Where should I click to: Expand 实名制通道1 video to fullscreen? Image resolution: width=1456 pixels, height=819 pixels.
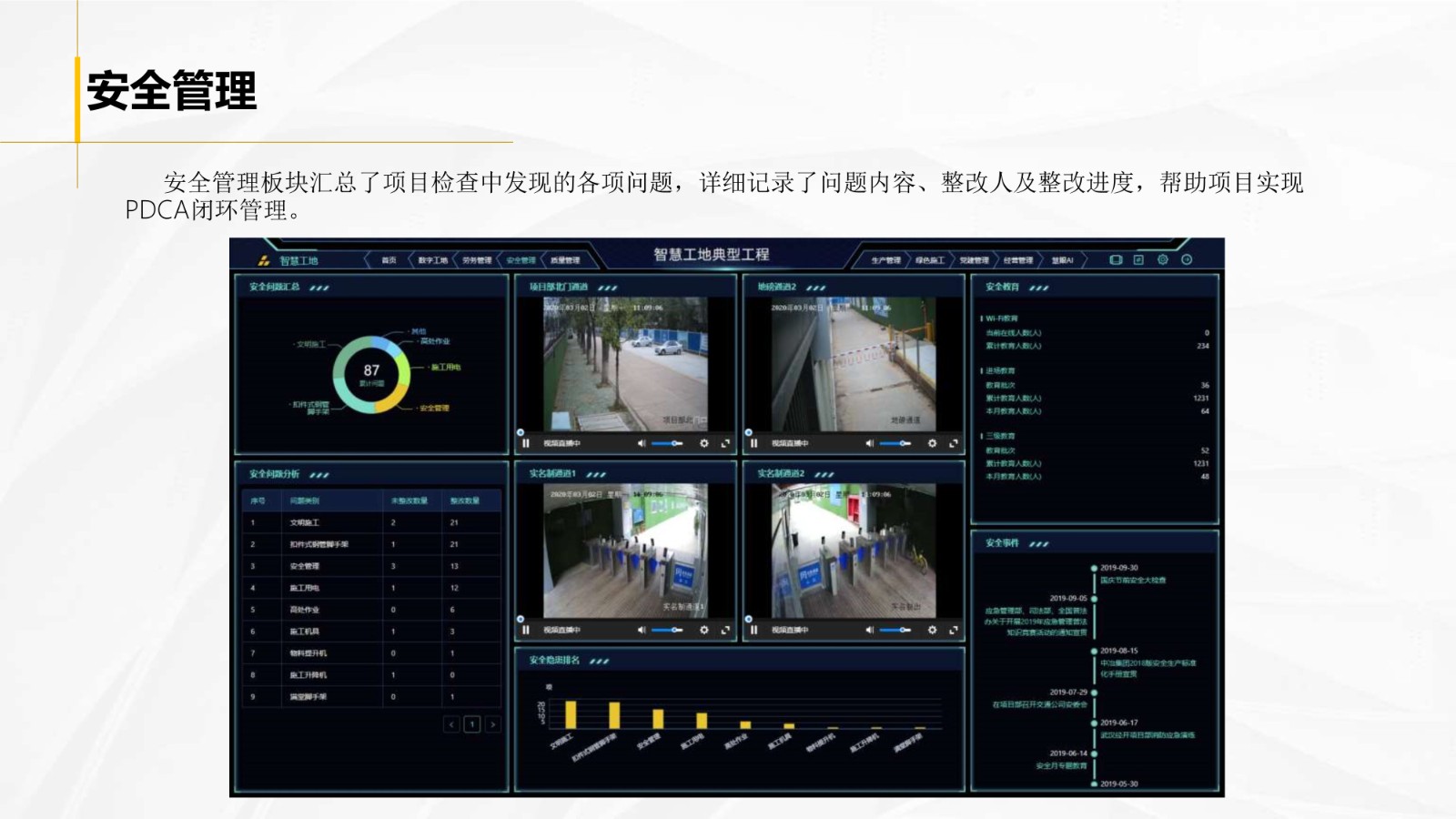[725, 630]
